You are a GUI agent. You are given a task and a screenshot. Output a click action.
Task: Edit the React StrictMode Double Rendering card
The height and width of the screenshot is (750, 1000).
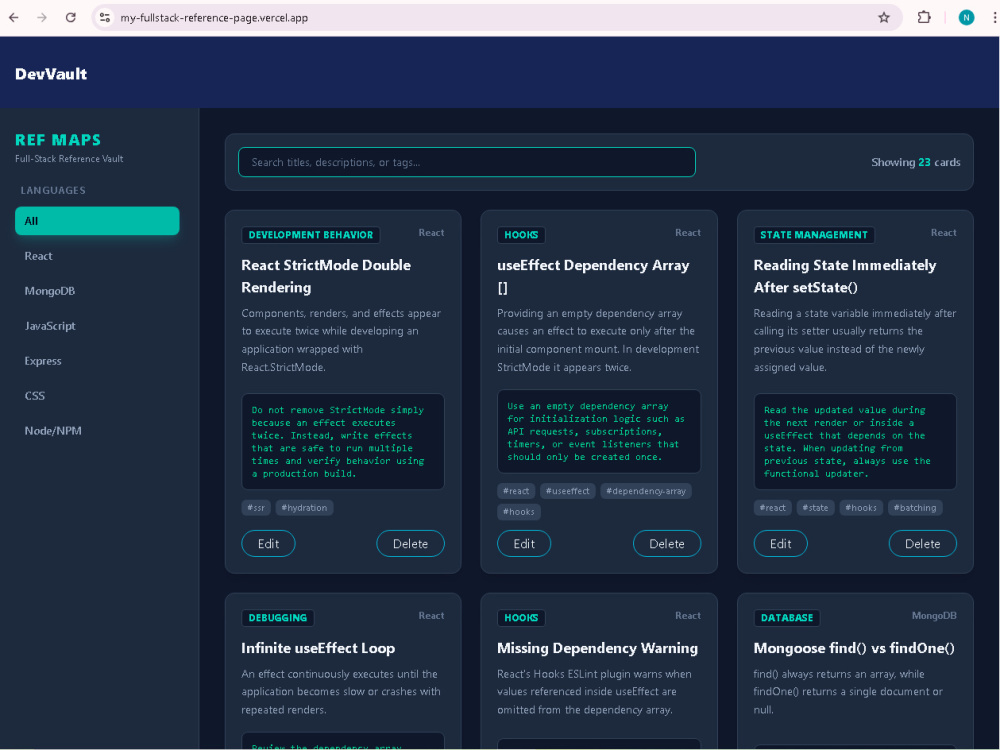tap(268, 544)
